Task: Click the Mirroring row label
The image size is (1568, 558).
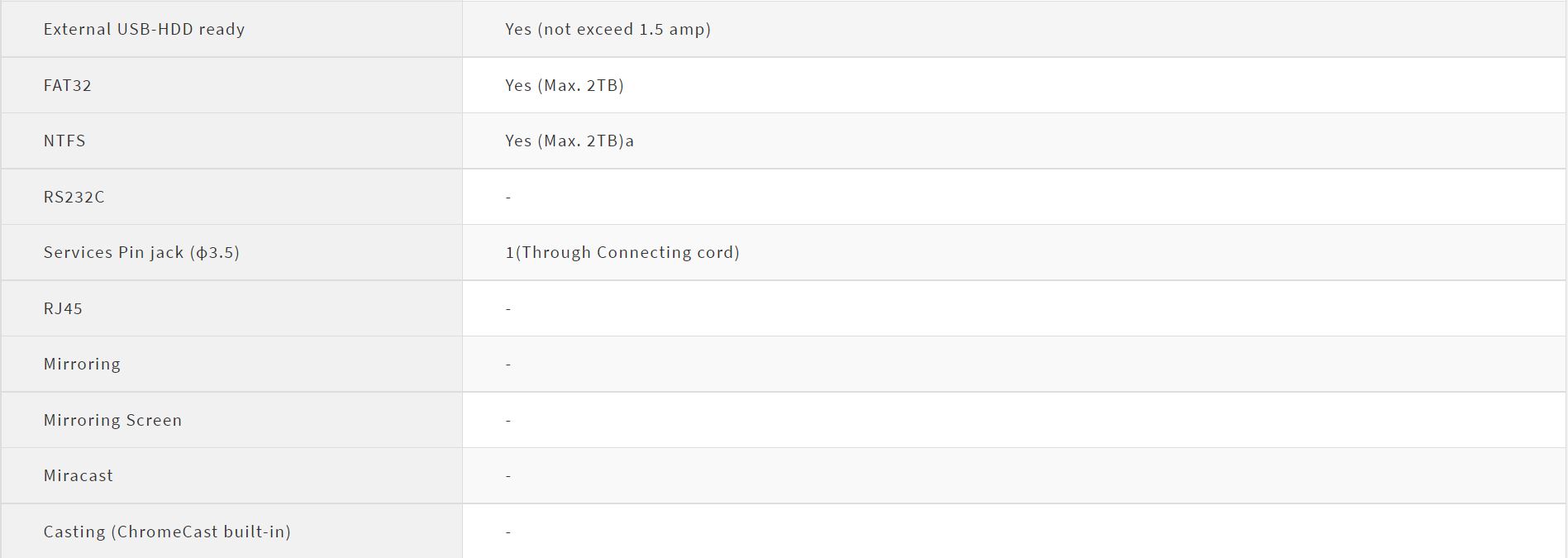Action: pyautogui.click(x=82, y=364)
